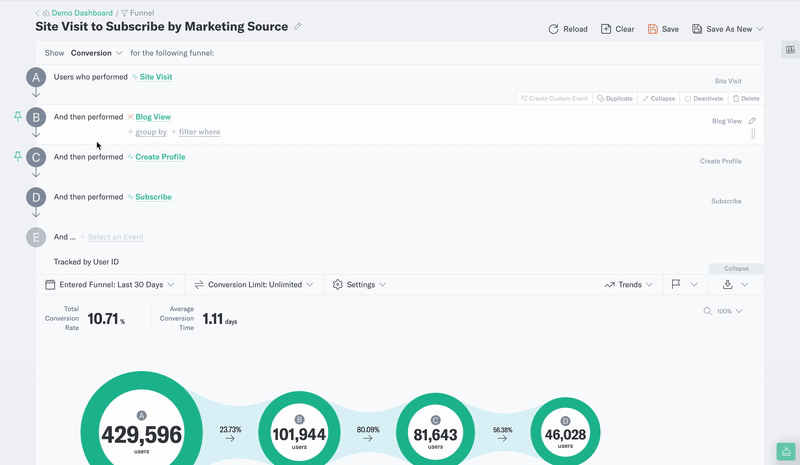Open the Show Conversion dropdown

coord(96,53)
